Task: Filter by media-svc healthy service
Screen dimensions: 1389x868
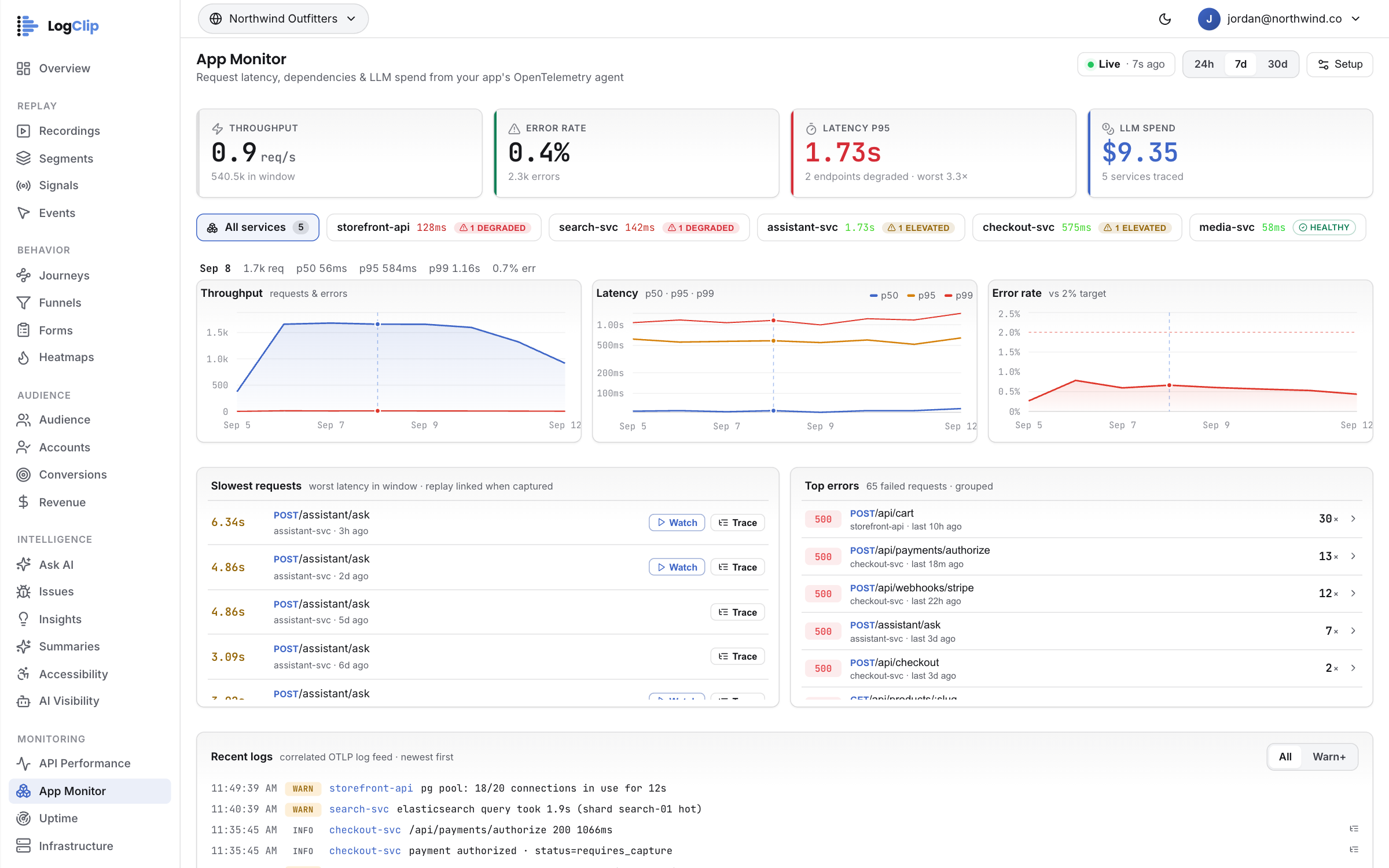Action: pos(1277,227)
